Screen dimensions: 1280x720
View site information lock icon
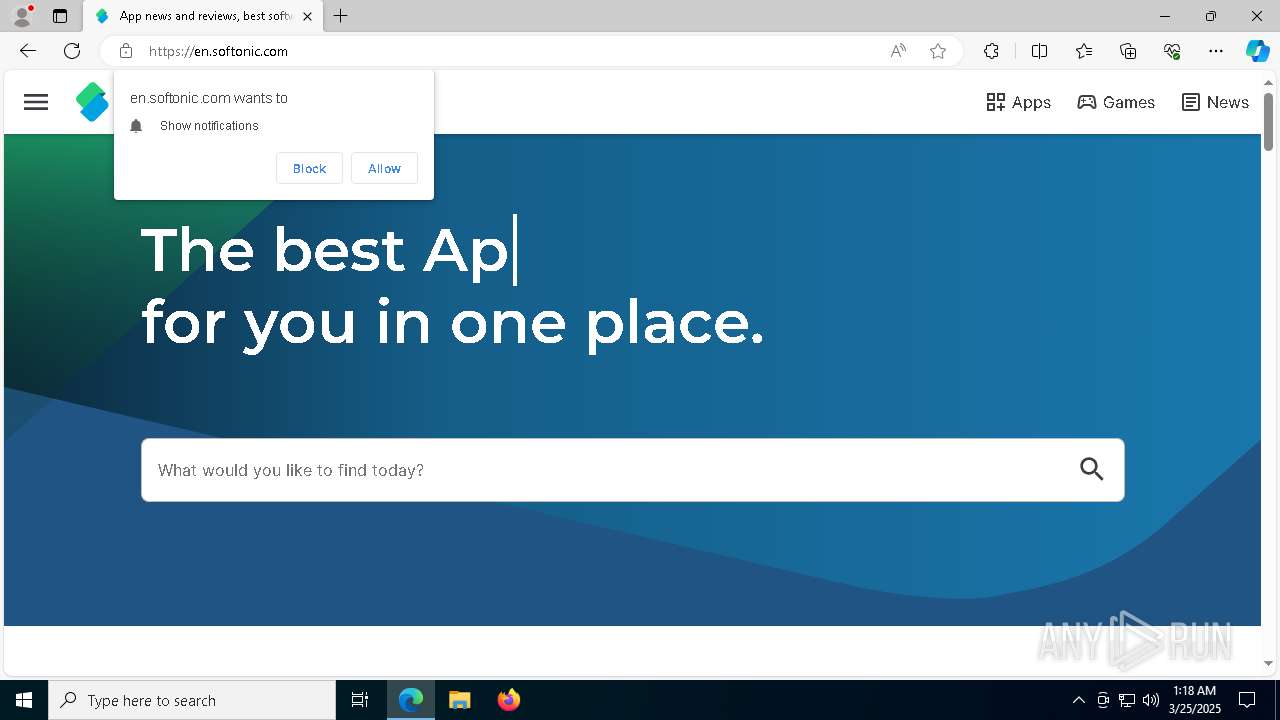click(x=126, y=51)
